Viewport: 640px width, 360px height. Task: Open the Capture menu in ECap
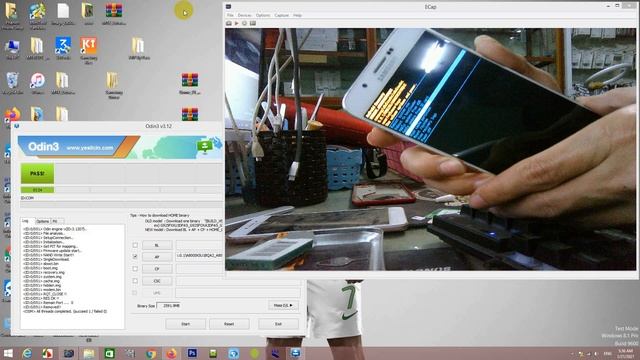click(x=282, y=15)
